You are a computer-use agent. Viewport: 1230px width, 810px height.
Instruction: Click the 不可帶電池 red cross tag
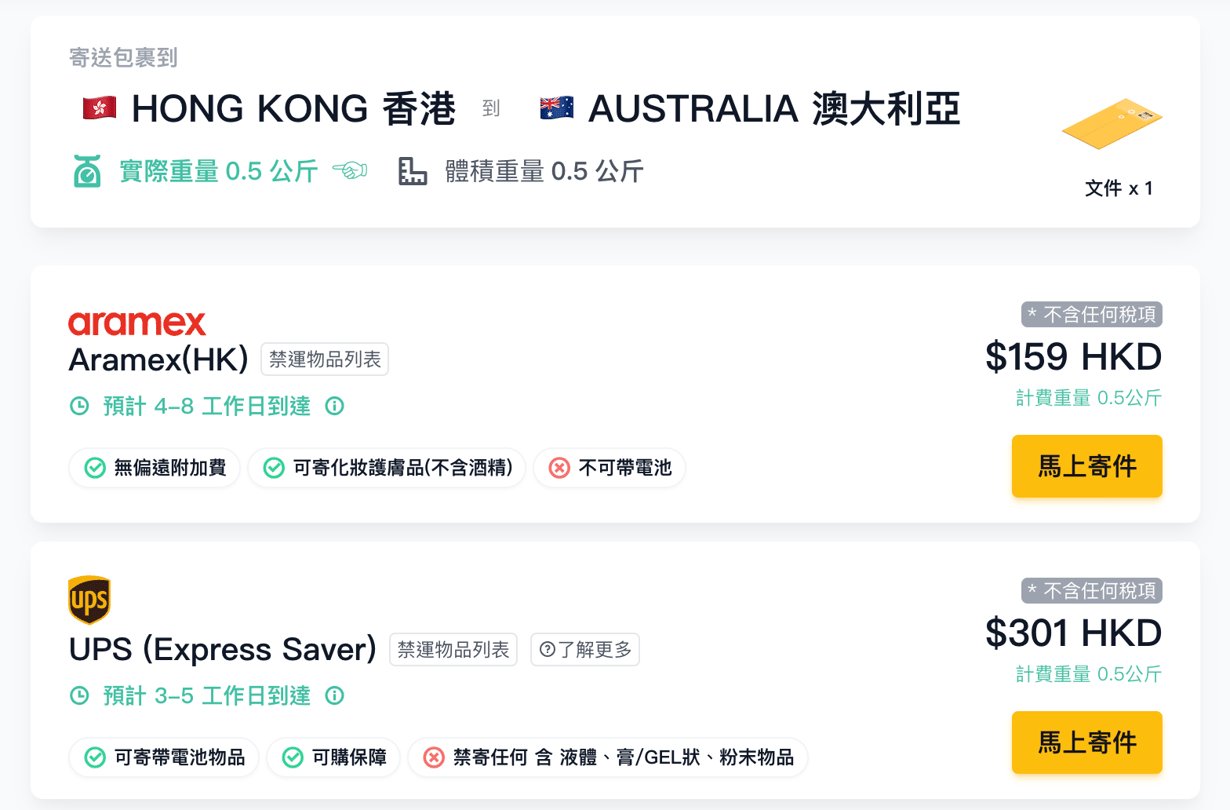point(610,468)
